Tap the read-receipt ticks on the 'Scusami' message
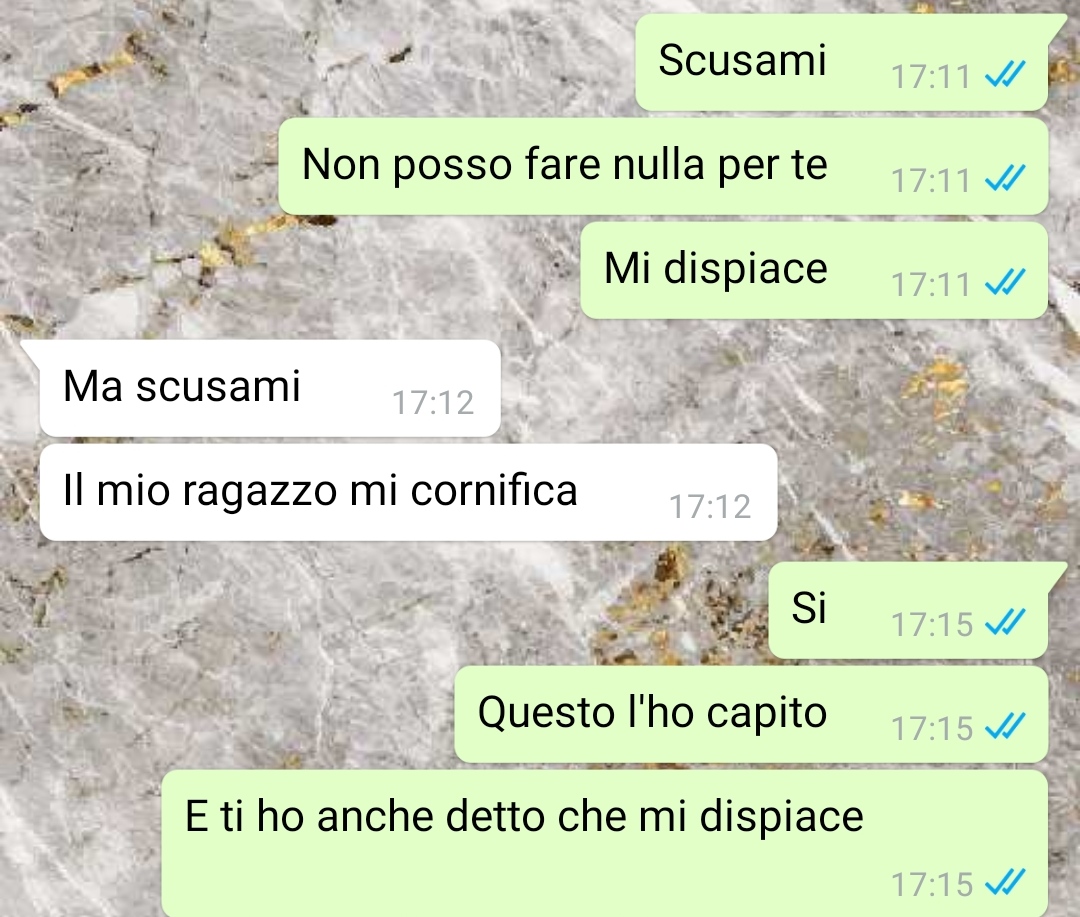Viewport: 1080px width, 917px height. coord(1006,74)
